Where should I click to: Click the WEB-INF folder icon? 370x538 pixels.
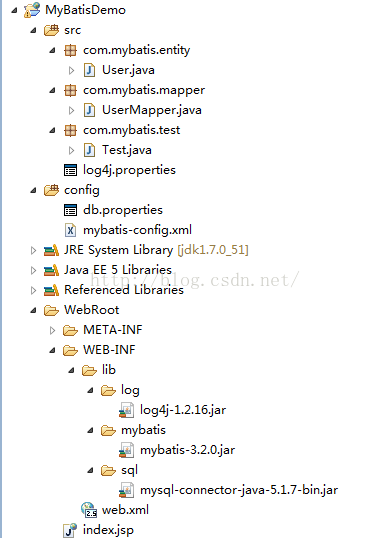tap(70, 350)
